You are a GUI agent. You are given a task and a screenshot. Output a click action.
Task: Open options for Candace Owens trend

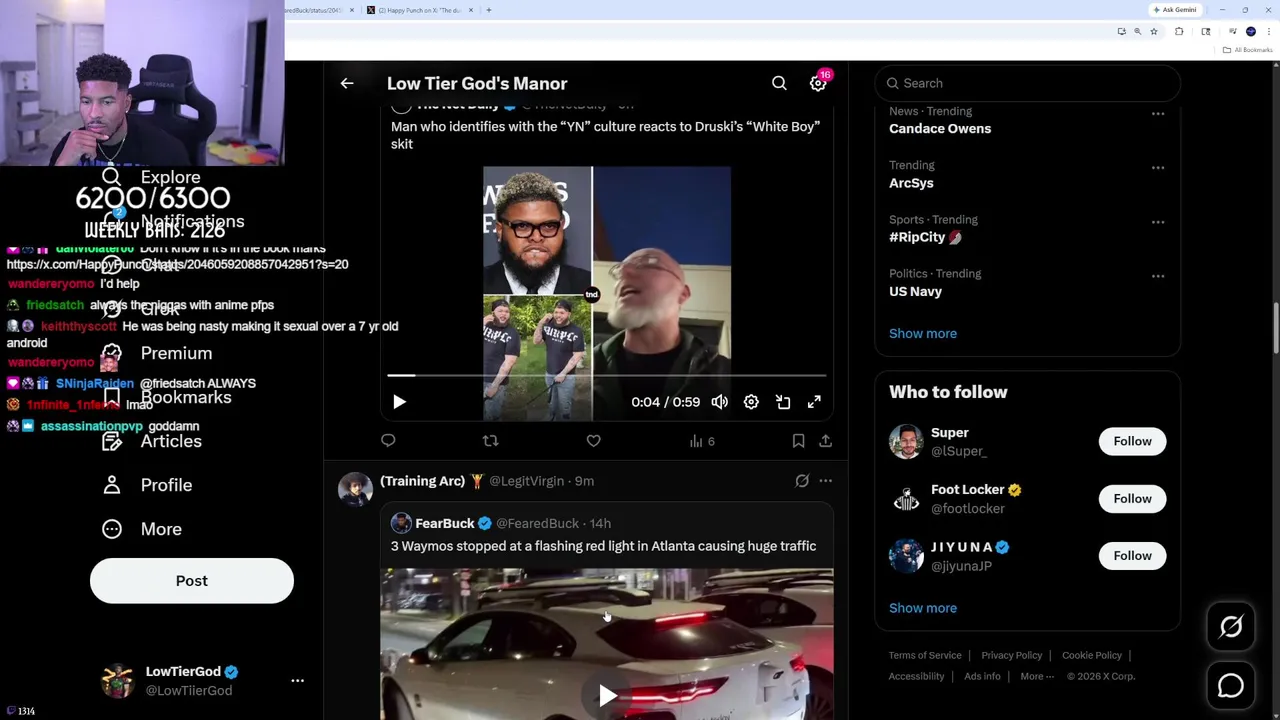(x=1158, y=114)
